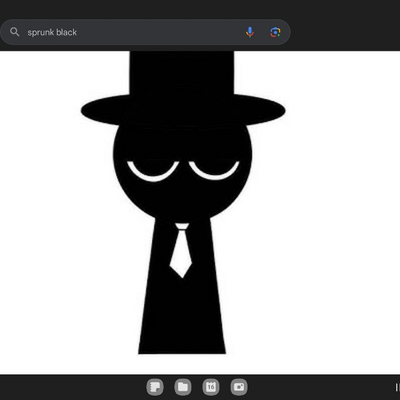Start voice search with the microphone icon
The image size is (400, 400).
coord(250,32)
